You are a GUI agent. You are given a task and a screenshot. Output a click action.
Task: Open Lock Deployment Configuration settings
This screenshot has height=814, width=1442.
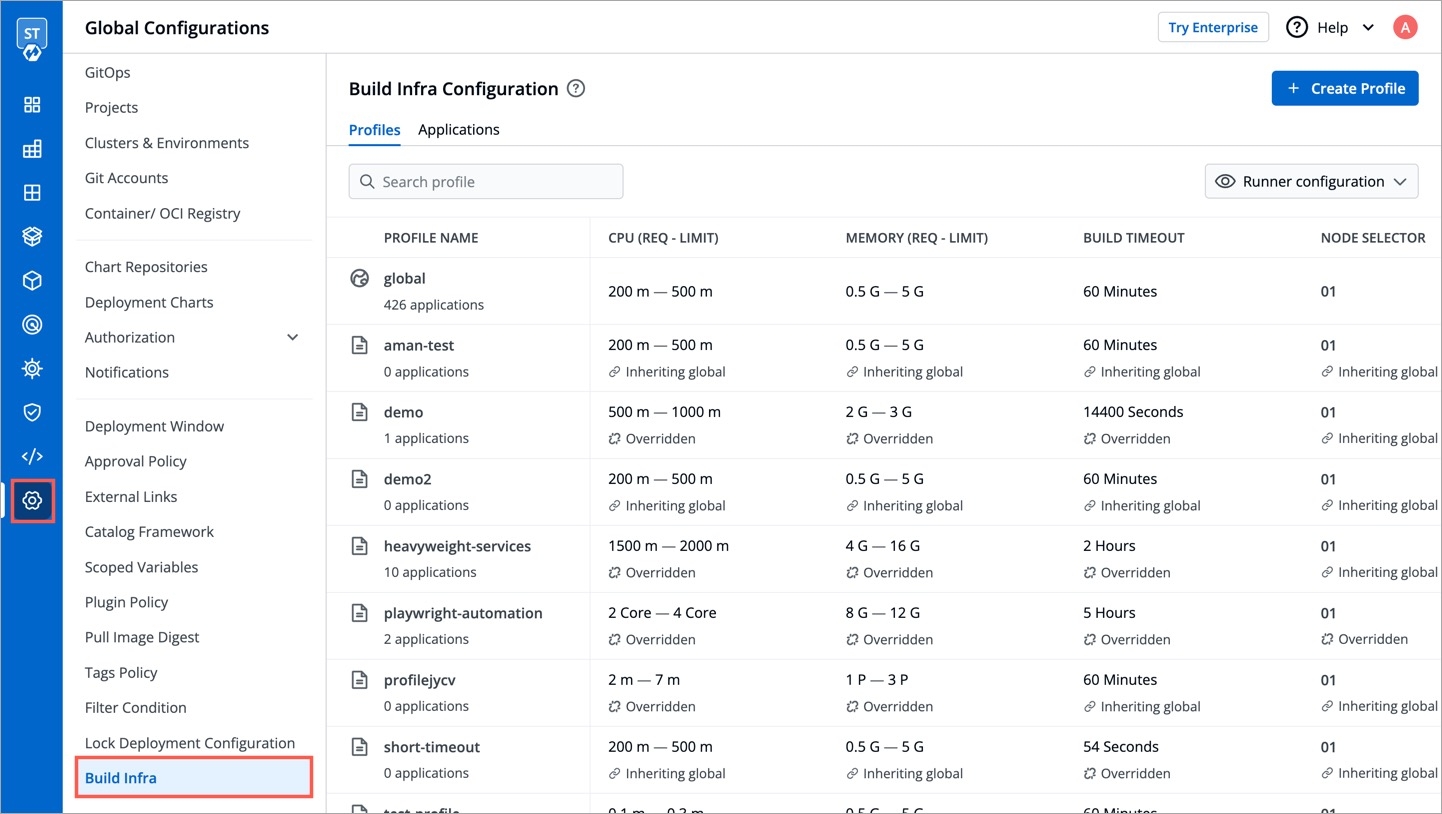[x=190, y=743]
